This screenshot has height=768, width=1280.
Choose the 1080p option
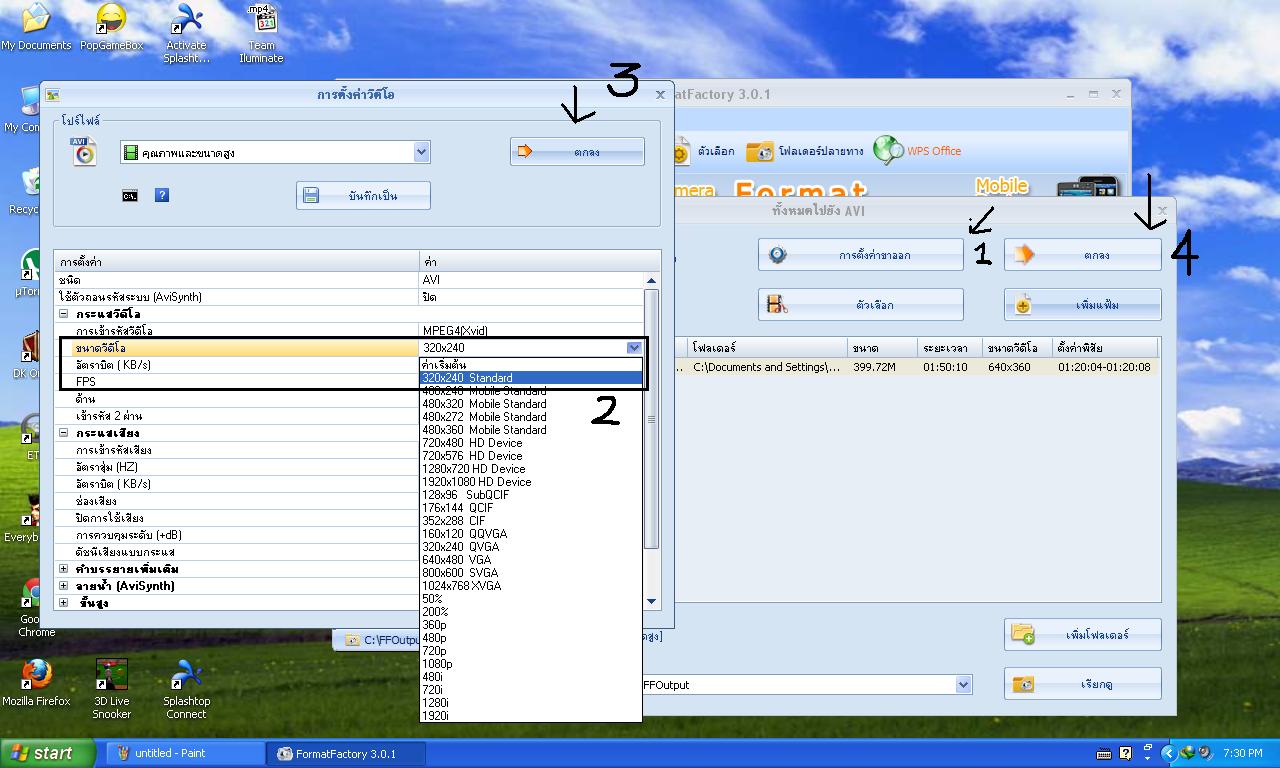[531, 664]
